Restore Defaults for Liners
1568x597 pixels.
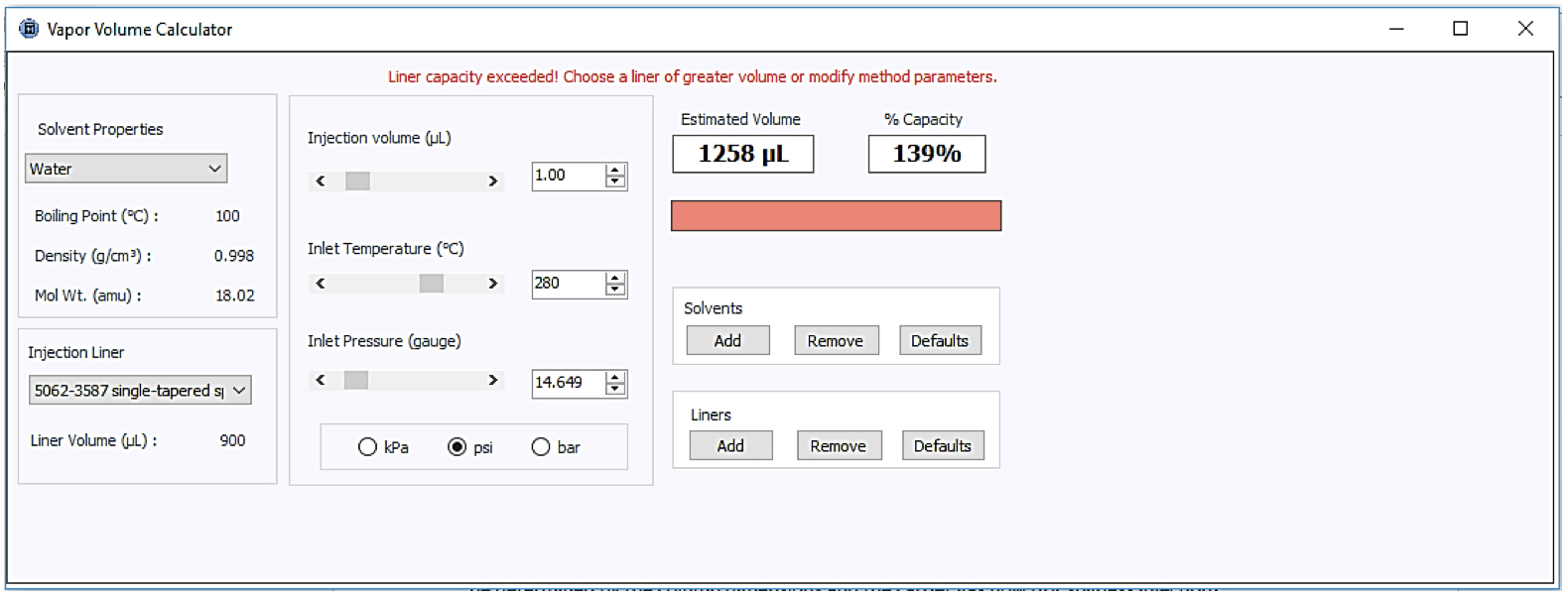(942, 446)
